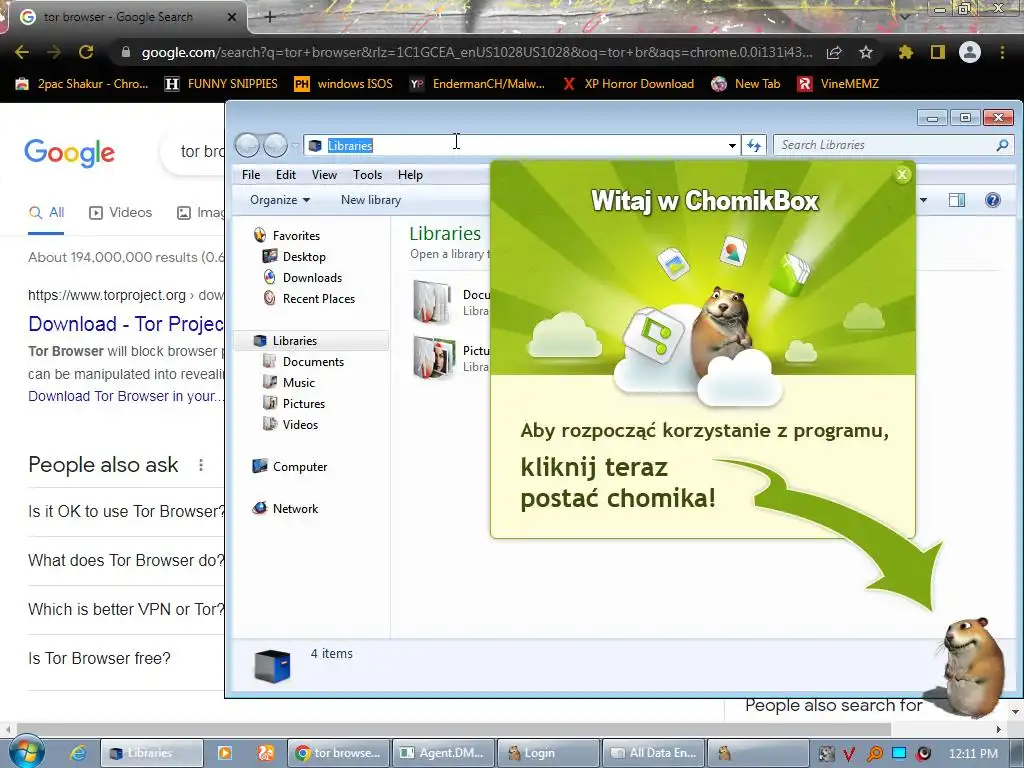The image size is (1024, 768).
Task: Select Computer in the navigation pane
Action: [x=289, y=467]
